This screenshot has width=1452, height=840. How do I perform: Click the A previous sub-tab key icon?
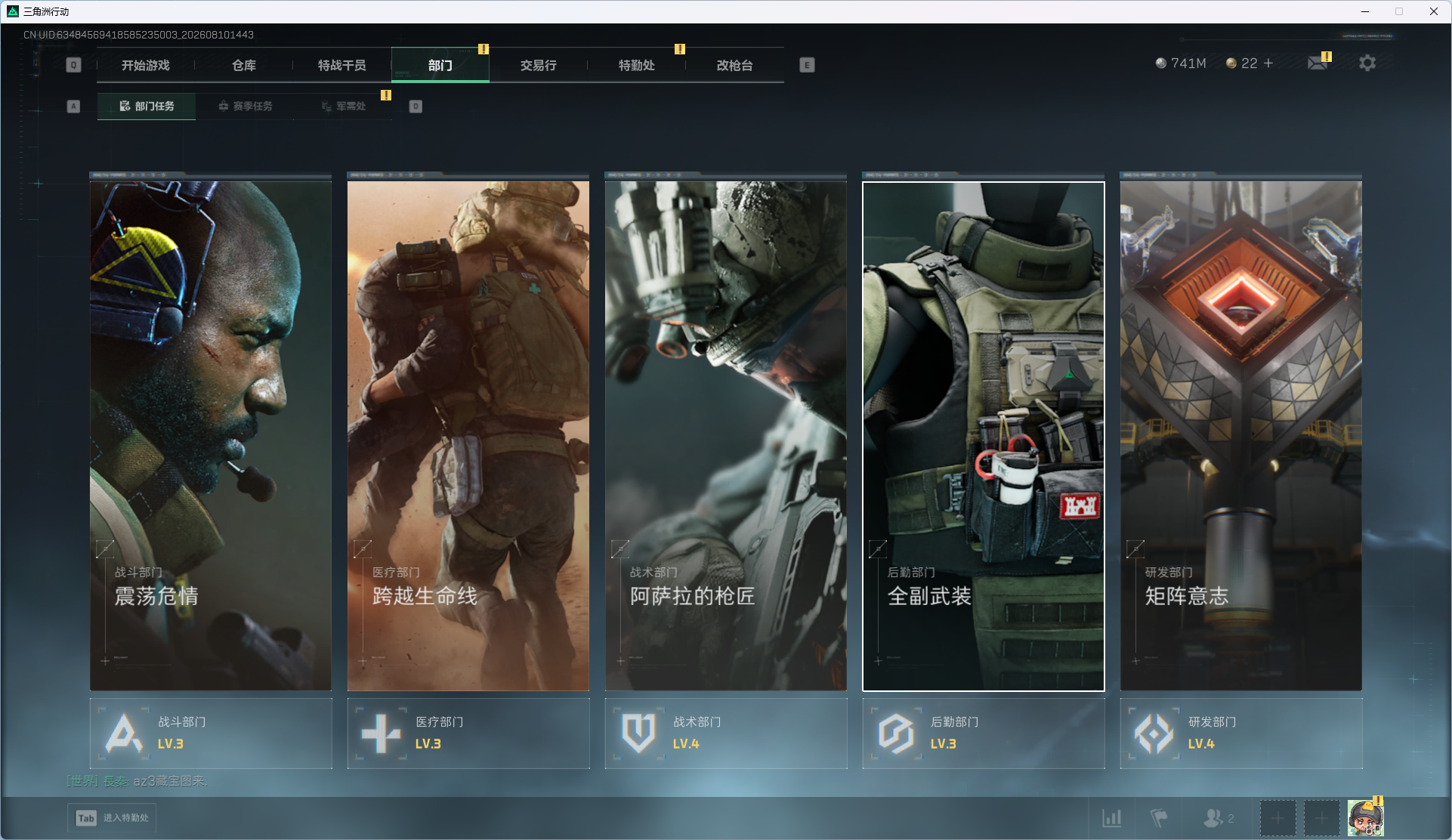[73, 107]
